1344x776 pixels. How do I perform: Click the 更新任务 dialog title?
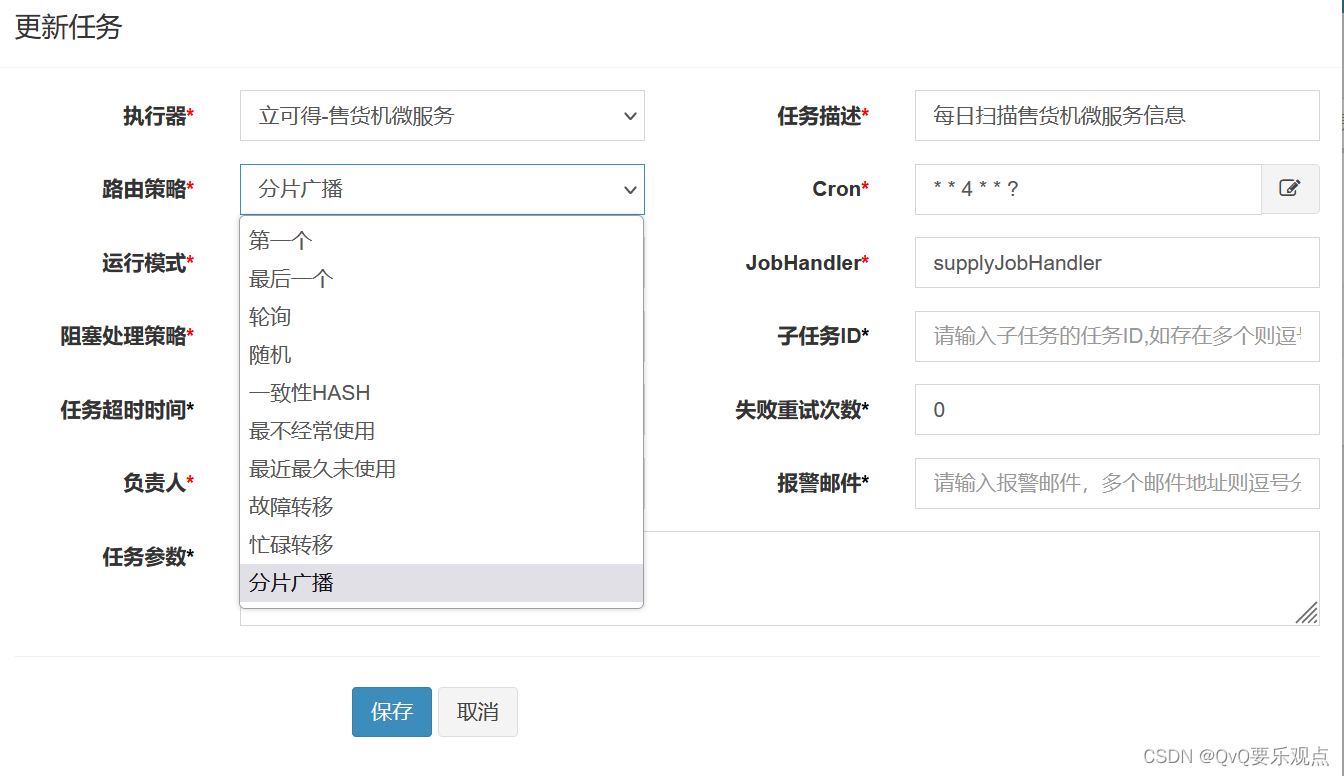tap(68, 28)
